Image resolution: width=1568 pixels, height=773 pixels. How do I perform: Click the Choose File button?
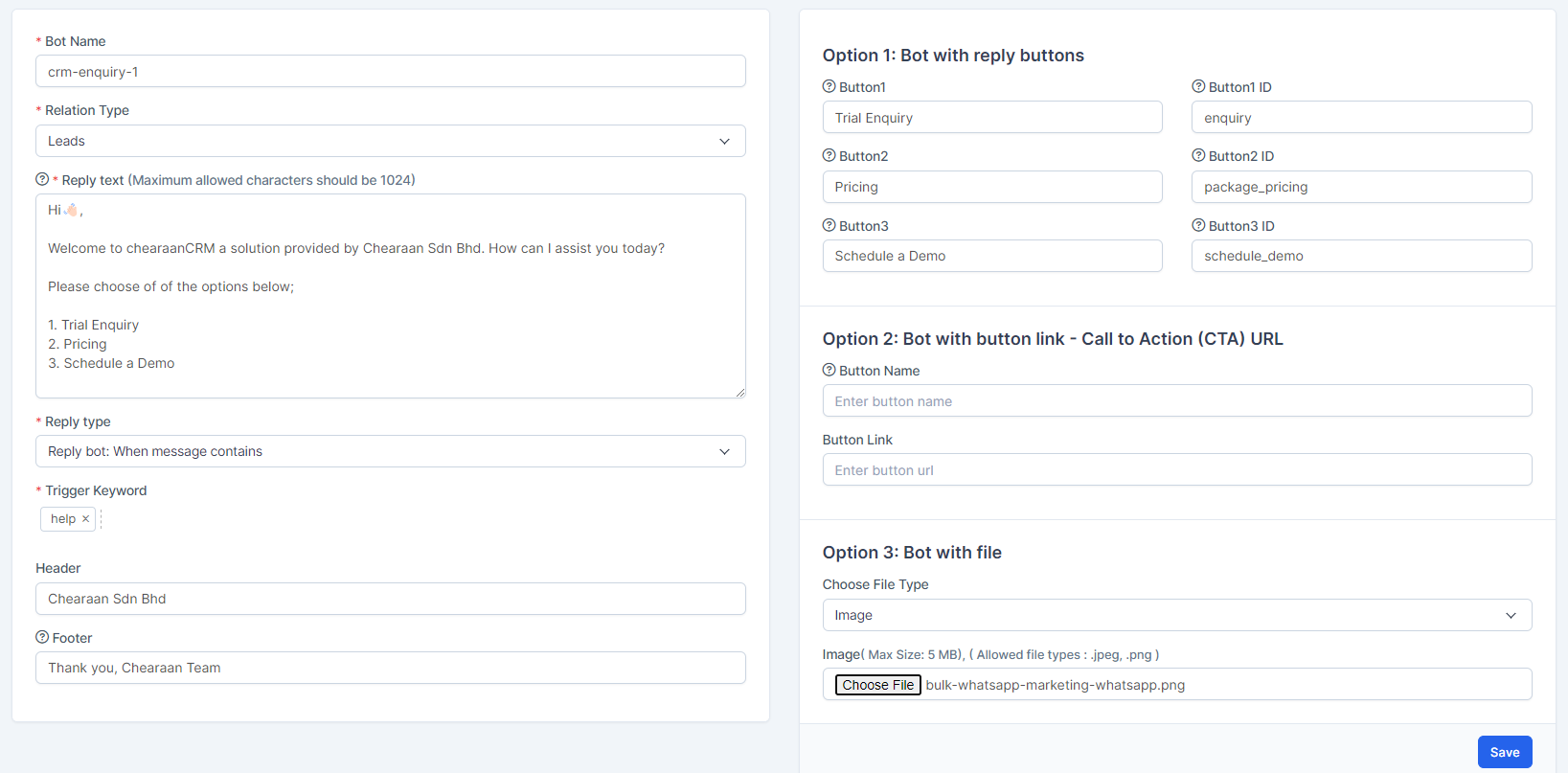click(877, 685)
